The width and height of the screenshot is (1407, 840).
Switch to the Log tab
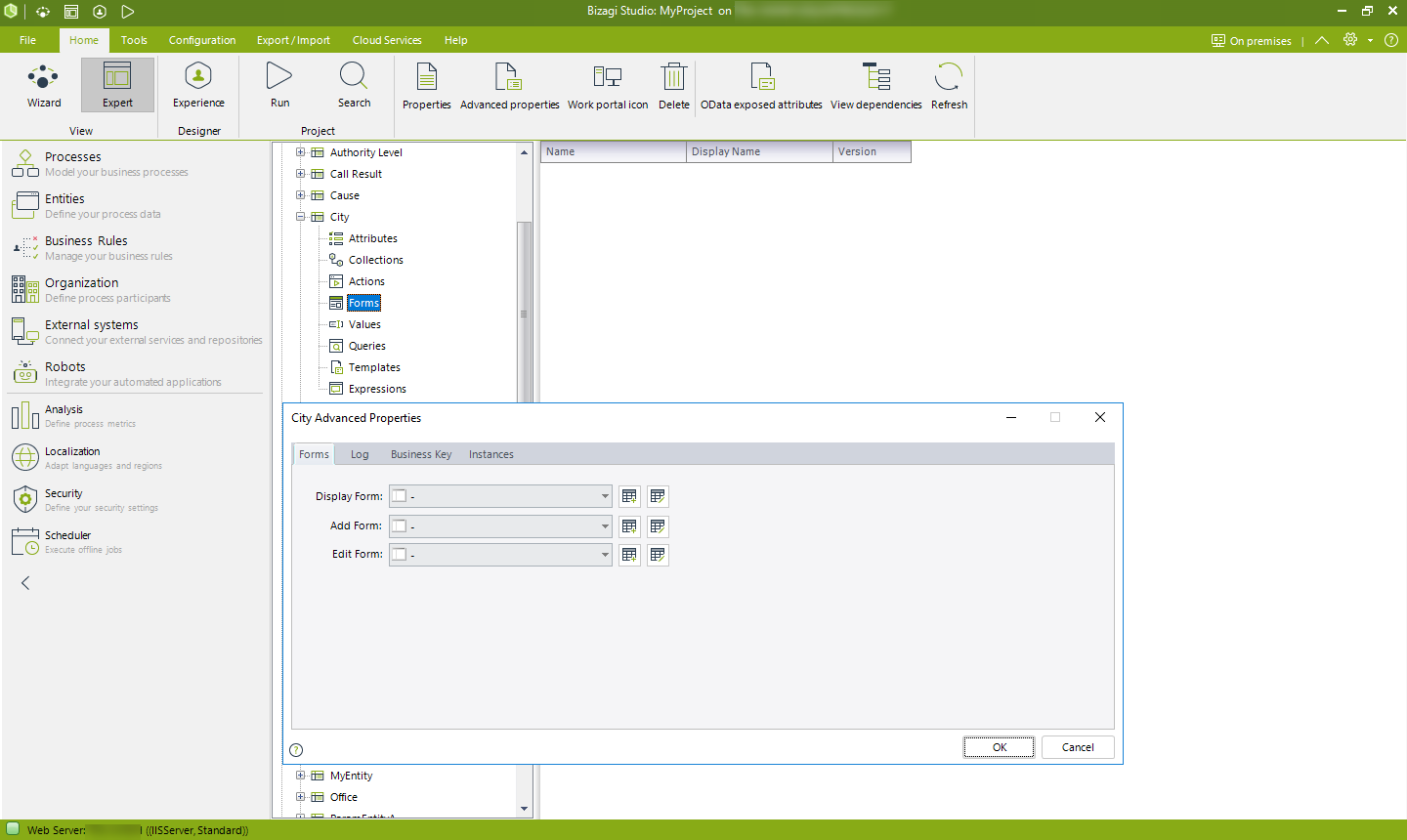[x=360, y=454]
